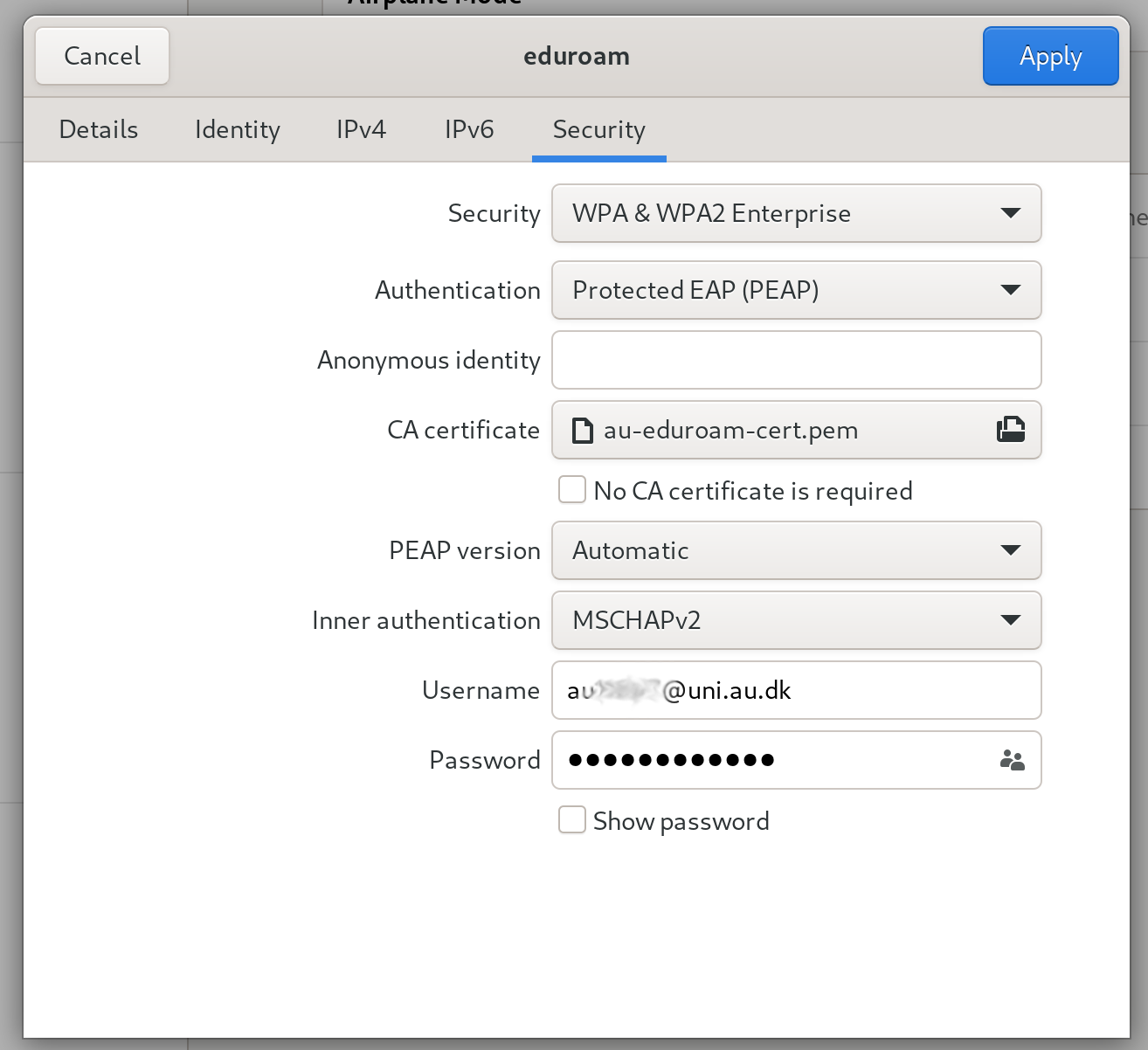1148x1050 pixels.
Task: Open the Protected EAP (PEAP) authentication dropdown
Action: 796,290
